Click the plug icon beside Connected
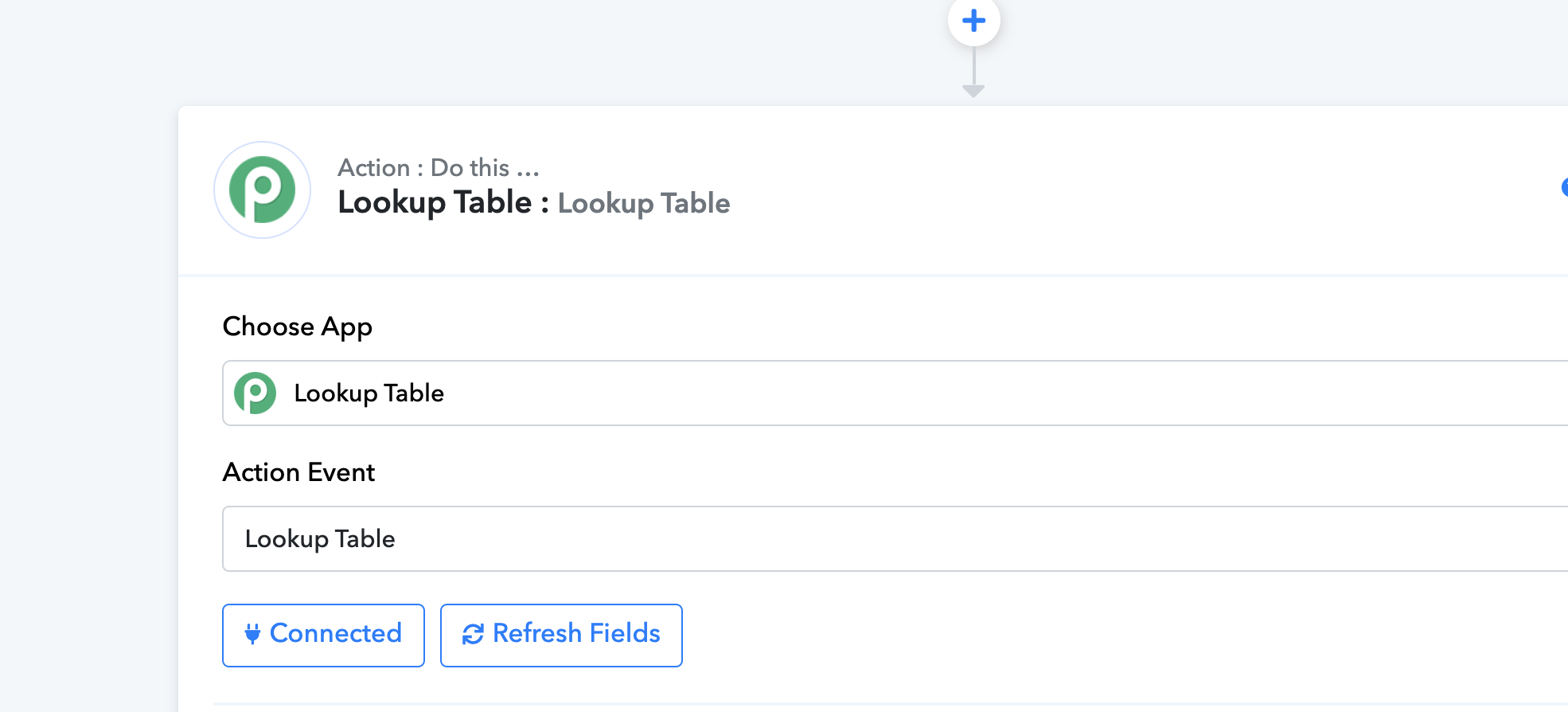The width and height of the screenshot is (1568, 712). [252, 634]
